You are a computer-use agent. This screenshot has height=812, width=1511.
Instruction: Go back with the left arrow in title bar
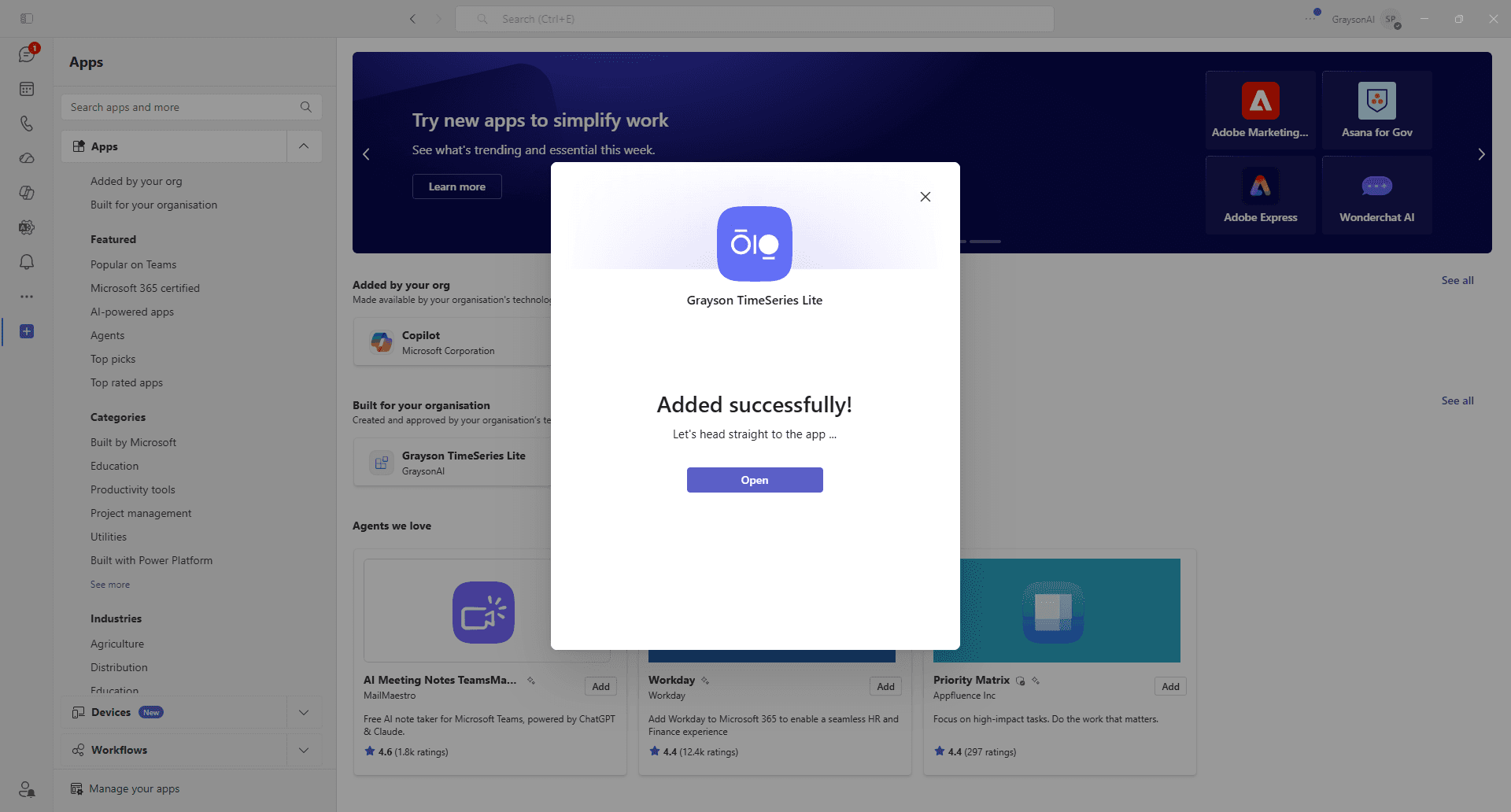click(x=412, y=19)
